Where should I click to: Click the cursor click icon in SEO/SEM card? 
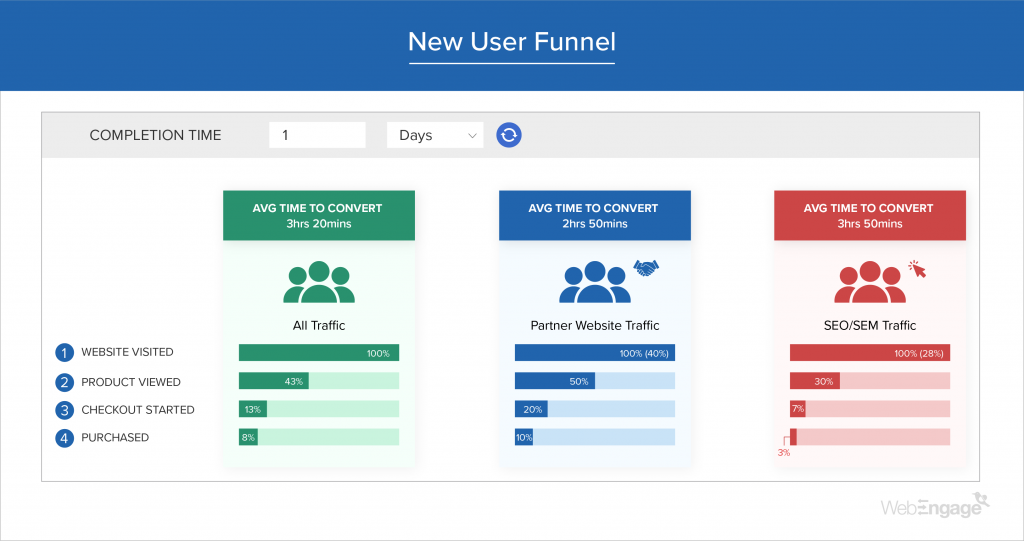pos(917,269)
